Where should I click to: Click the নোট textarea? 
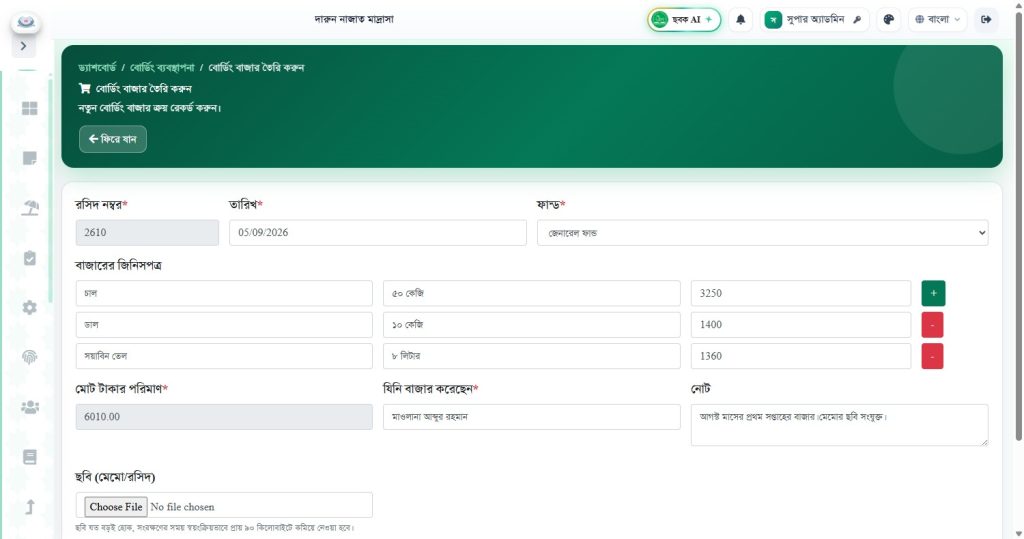point(839,425)
